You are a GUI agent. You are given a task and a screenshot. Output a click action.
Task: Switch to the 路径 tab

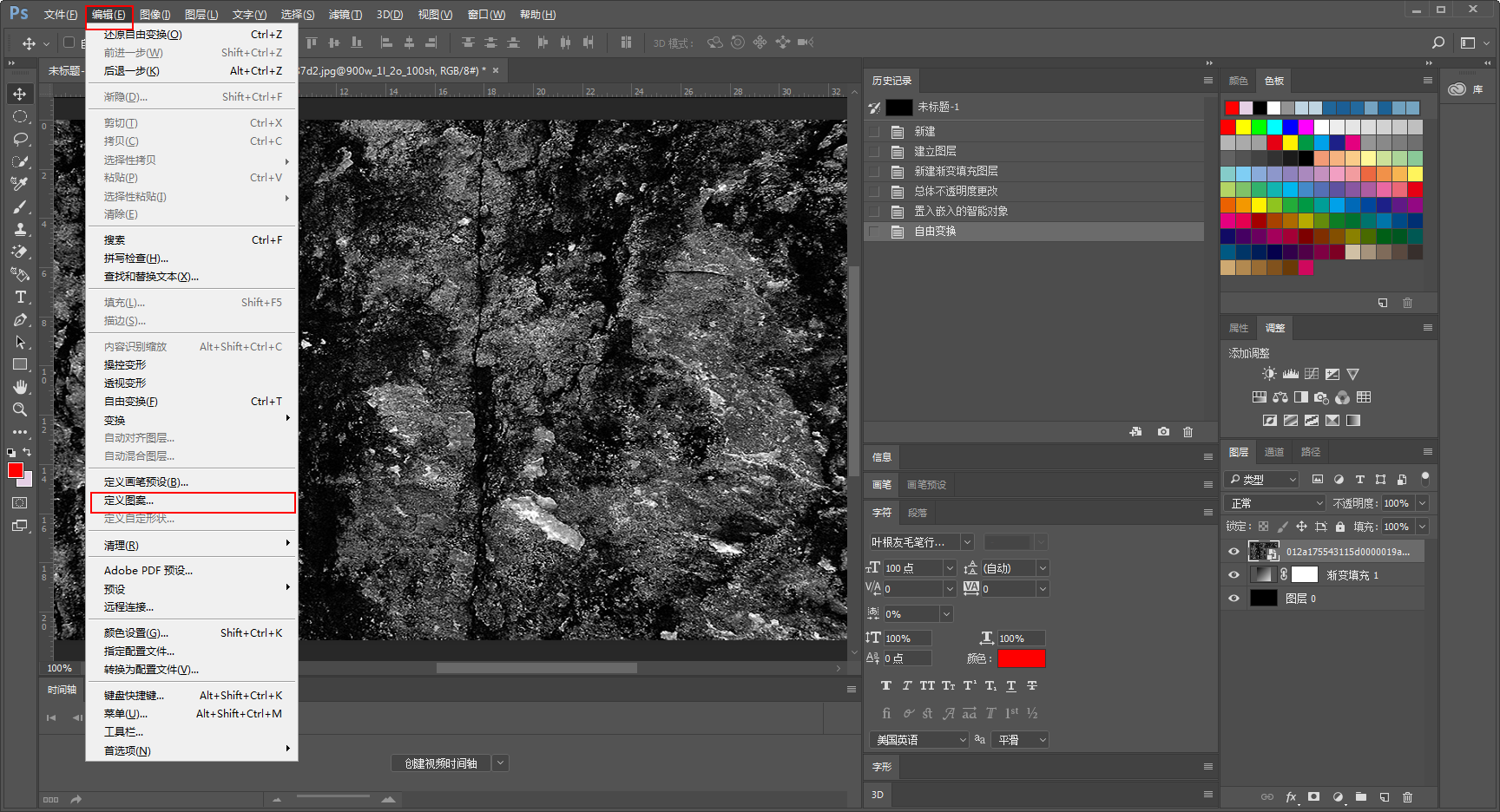click(1311, 452)
